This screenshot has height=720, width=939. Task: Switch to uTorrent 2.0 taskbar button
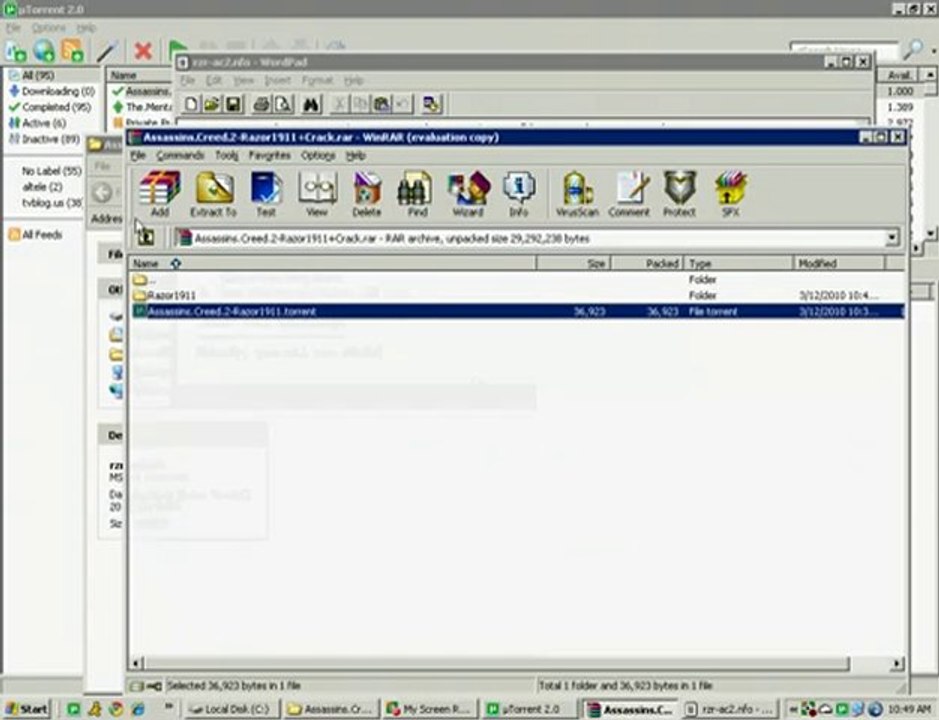coord(528,709)
